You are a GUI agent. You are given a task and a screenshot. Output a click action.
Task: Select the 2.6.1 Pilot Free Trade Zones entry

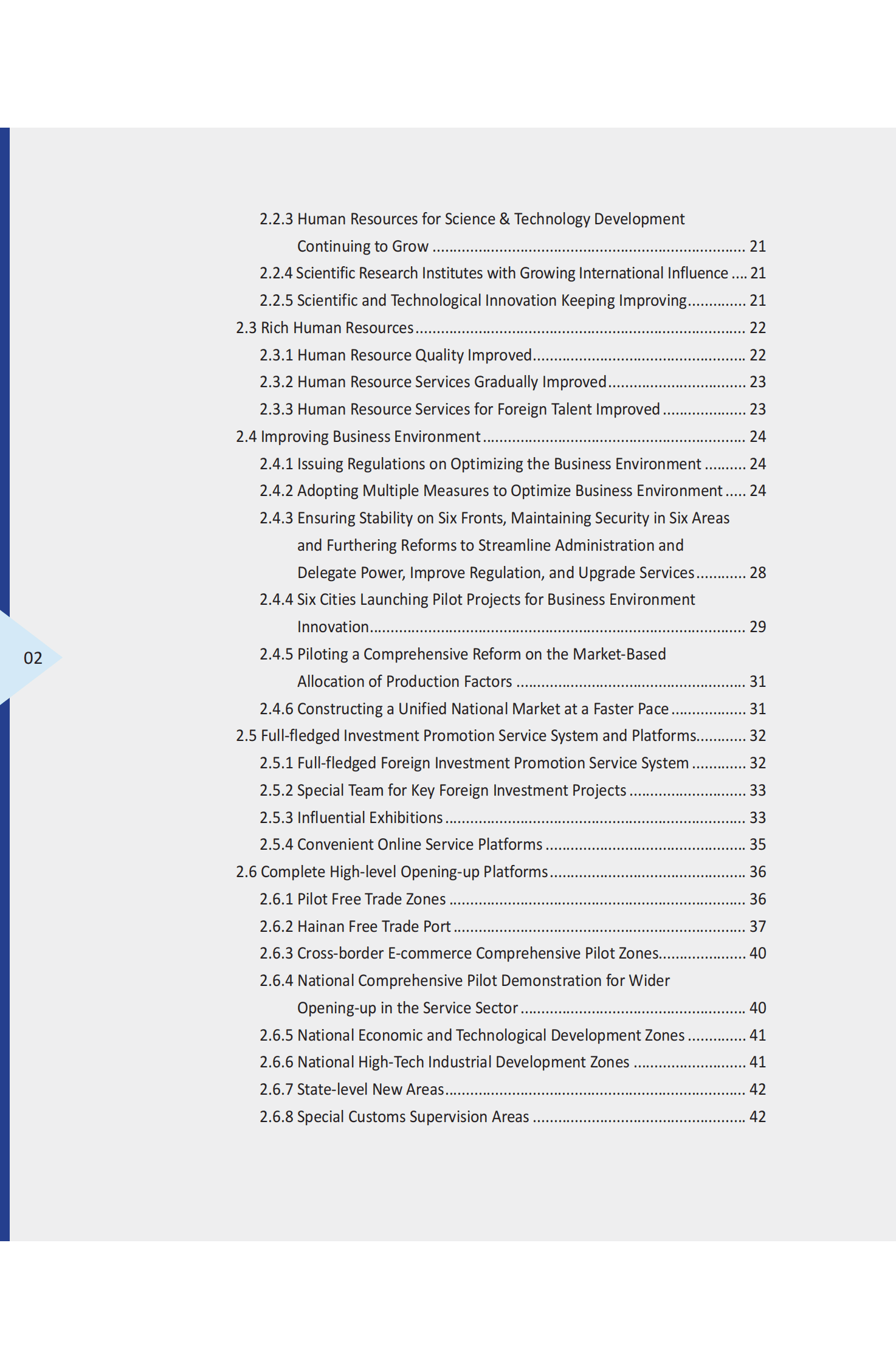(x=353, y=899)
